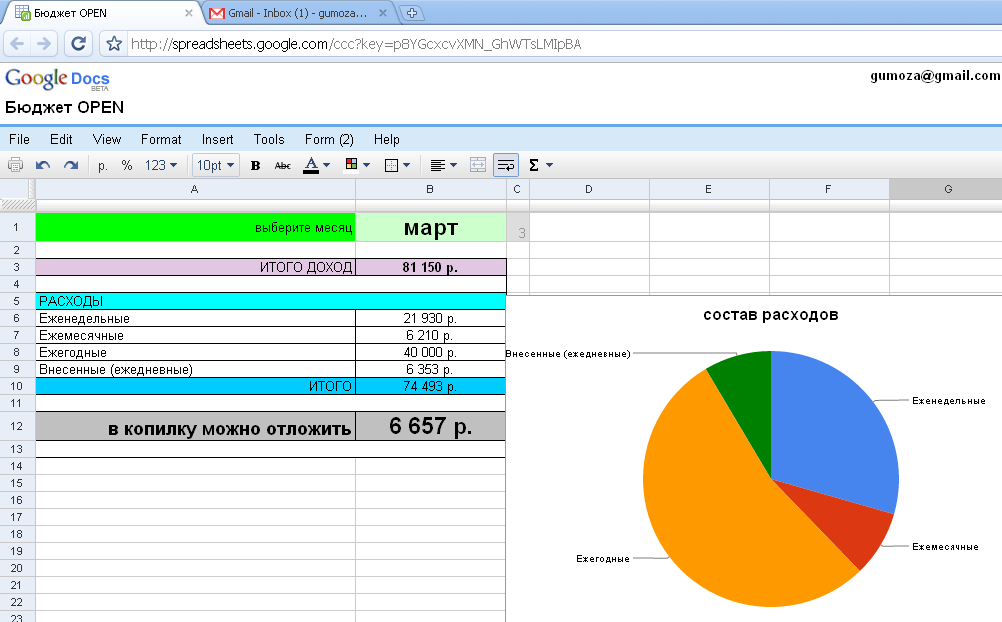Select the month cell containing март
Screen dimensions: 1002x622
click(x=430, y=227)
